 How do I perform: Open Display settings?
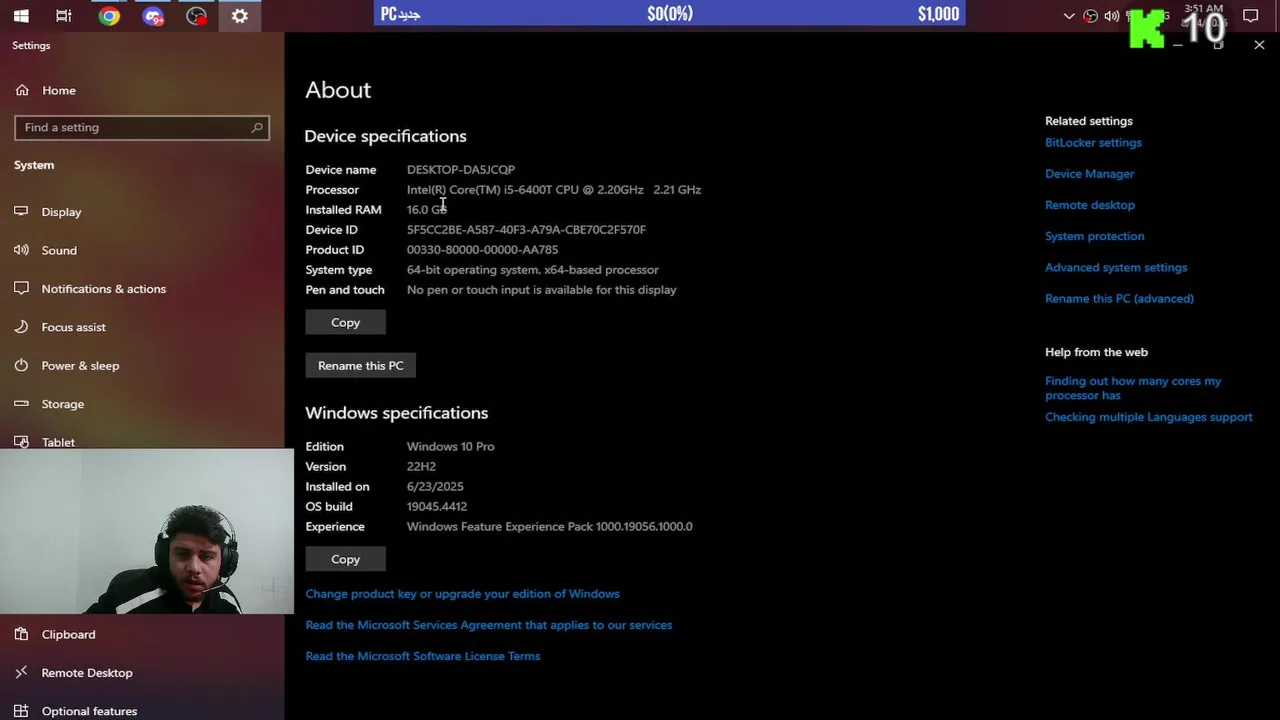(x=61, y=212)
